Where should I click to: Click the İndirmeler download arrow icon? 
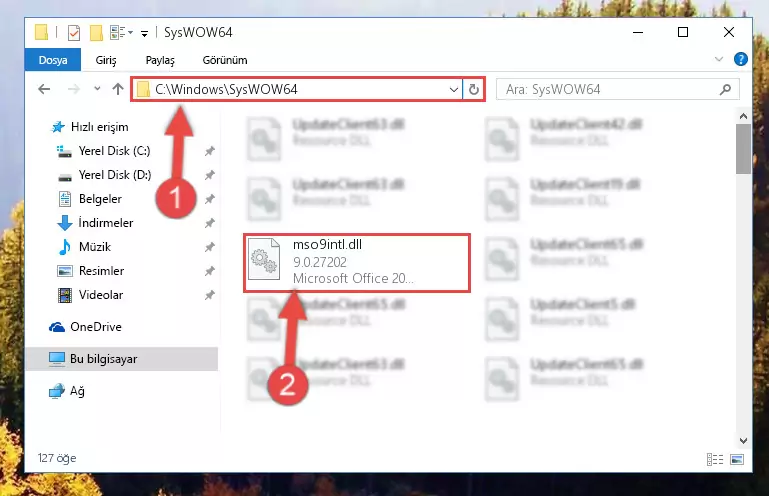pos(65,223)
